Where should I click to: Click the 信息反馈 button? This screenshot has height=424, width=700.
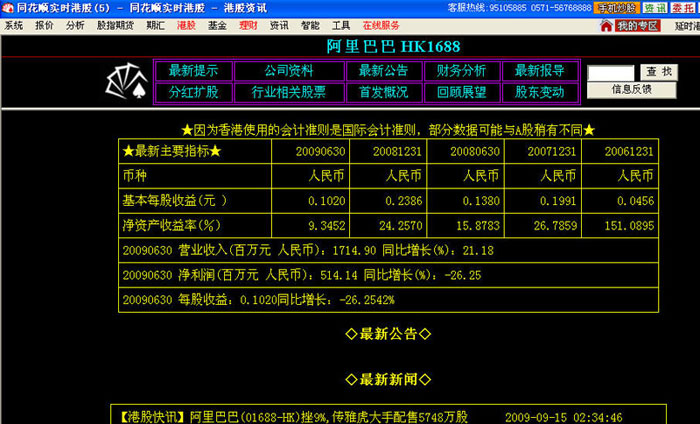pos(631,89)
